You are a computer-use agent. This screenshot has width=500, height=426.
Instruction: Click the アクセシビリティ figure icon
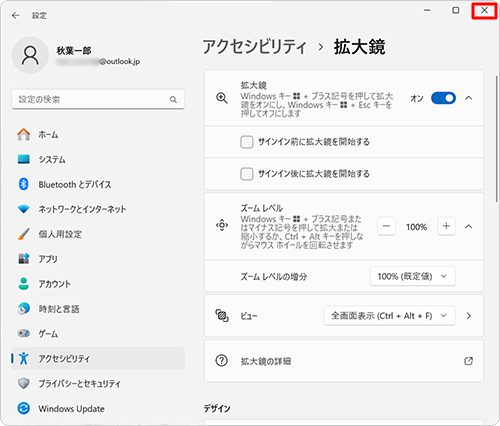23,358
